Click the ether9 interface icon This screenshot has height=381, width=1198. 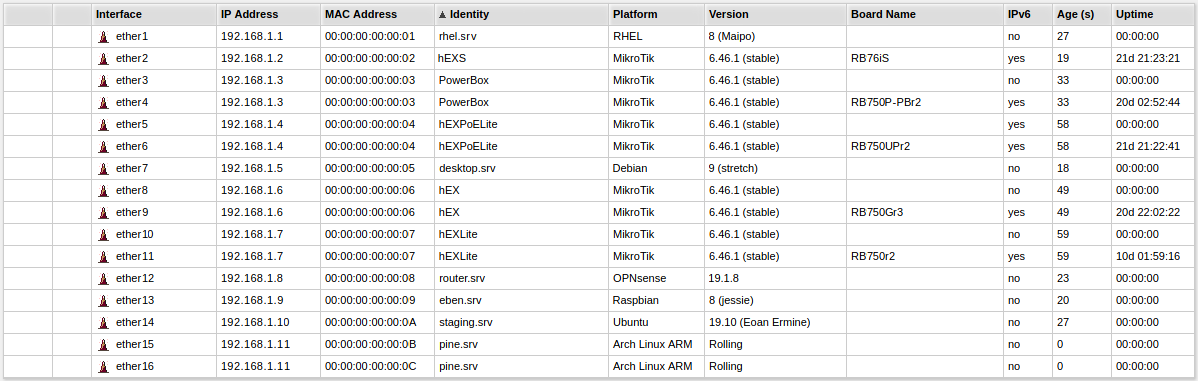click(x=104, y=213)
